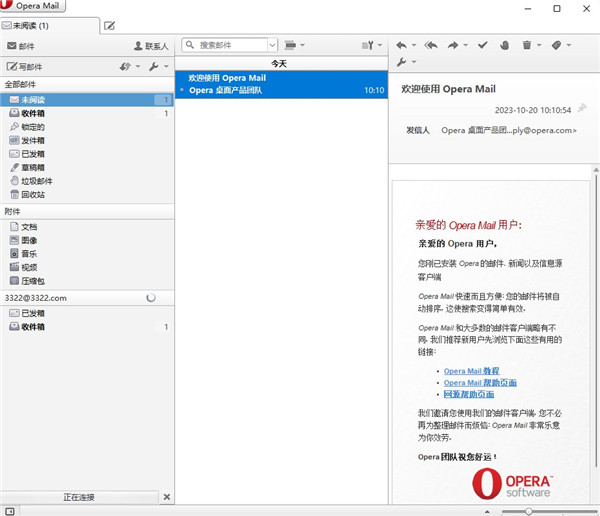Switch to the 联系人 contacts tab

click(151, 46)
